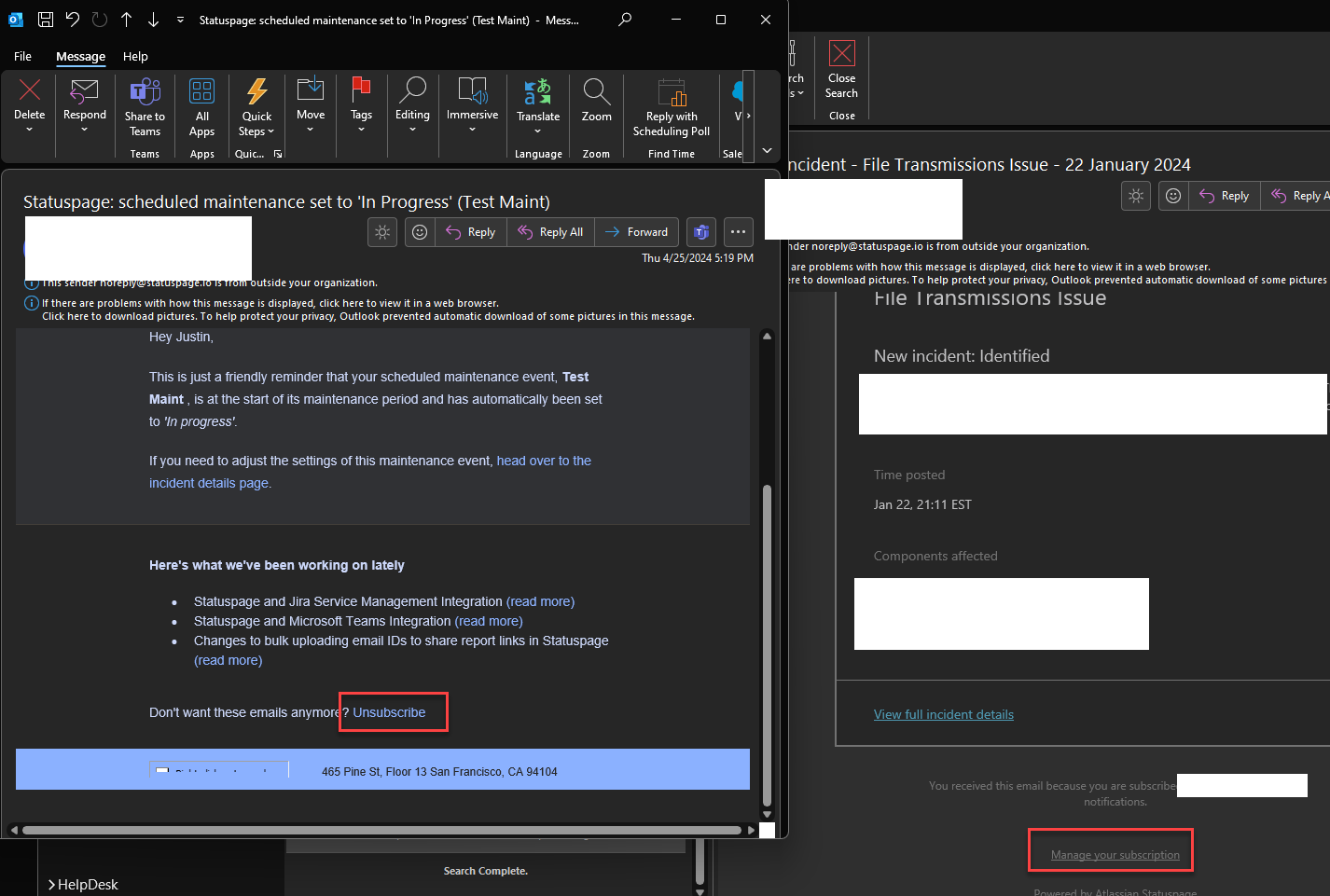Click the 'Manage your subscription' link

pyautogui.click(x=1115, y=855)
